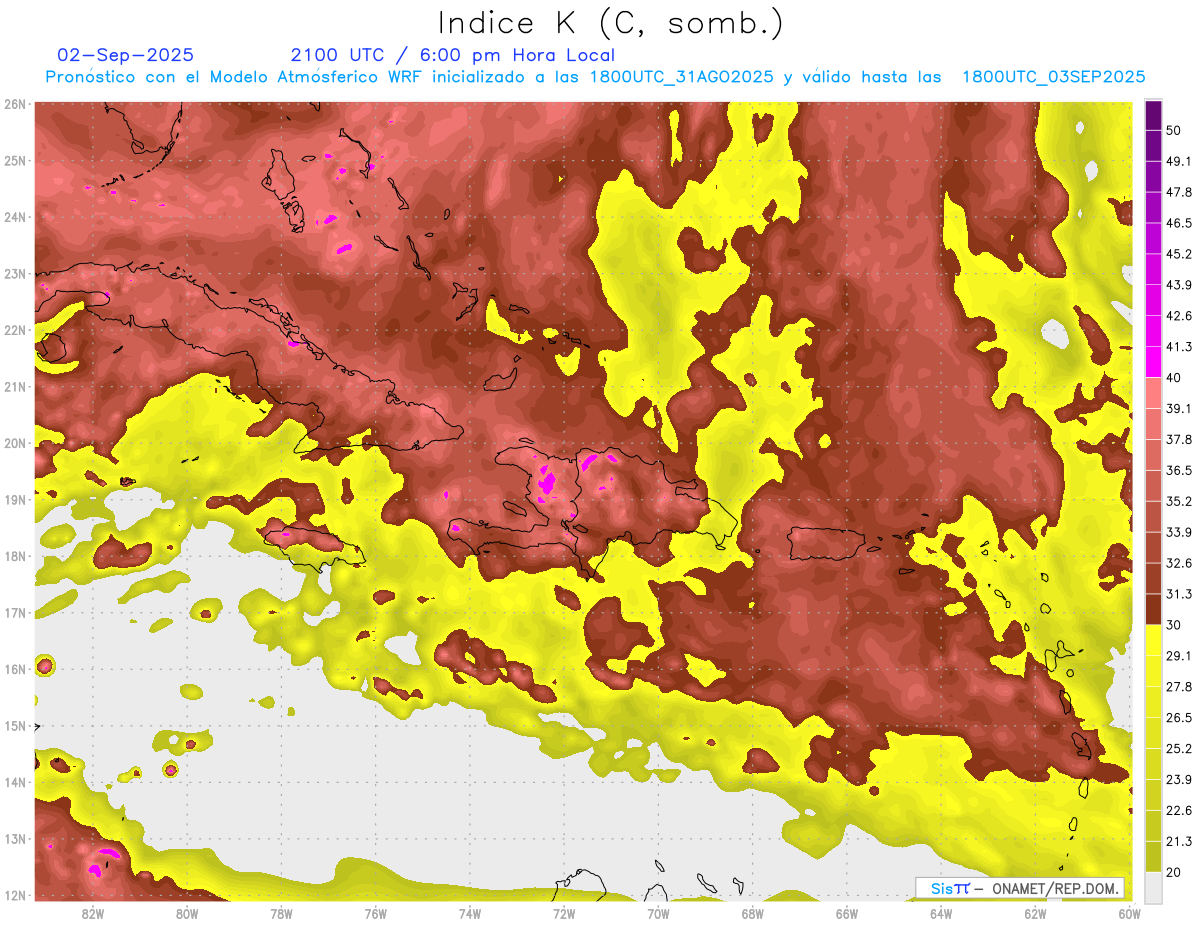Click the longitude label "60W"
Image resolution: width=1200 pixels, height=927 pixels.
(x=1129, y=914)
